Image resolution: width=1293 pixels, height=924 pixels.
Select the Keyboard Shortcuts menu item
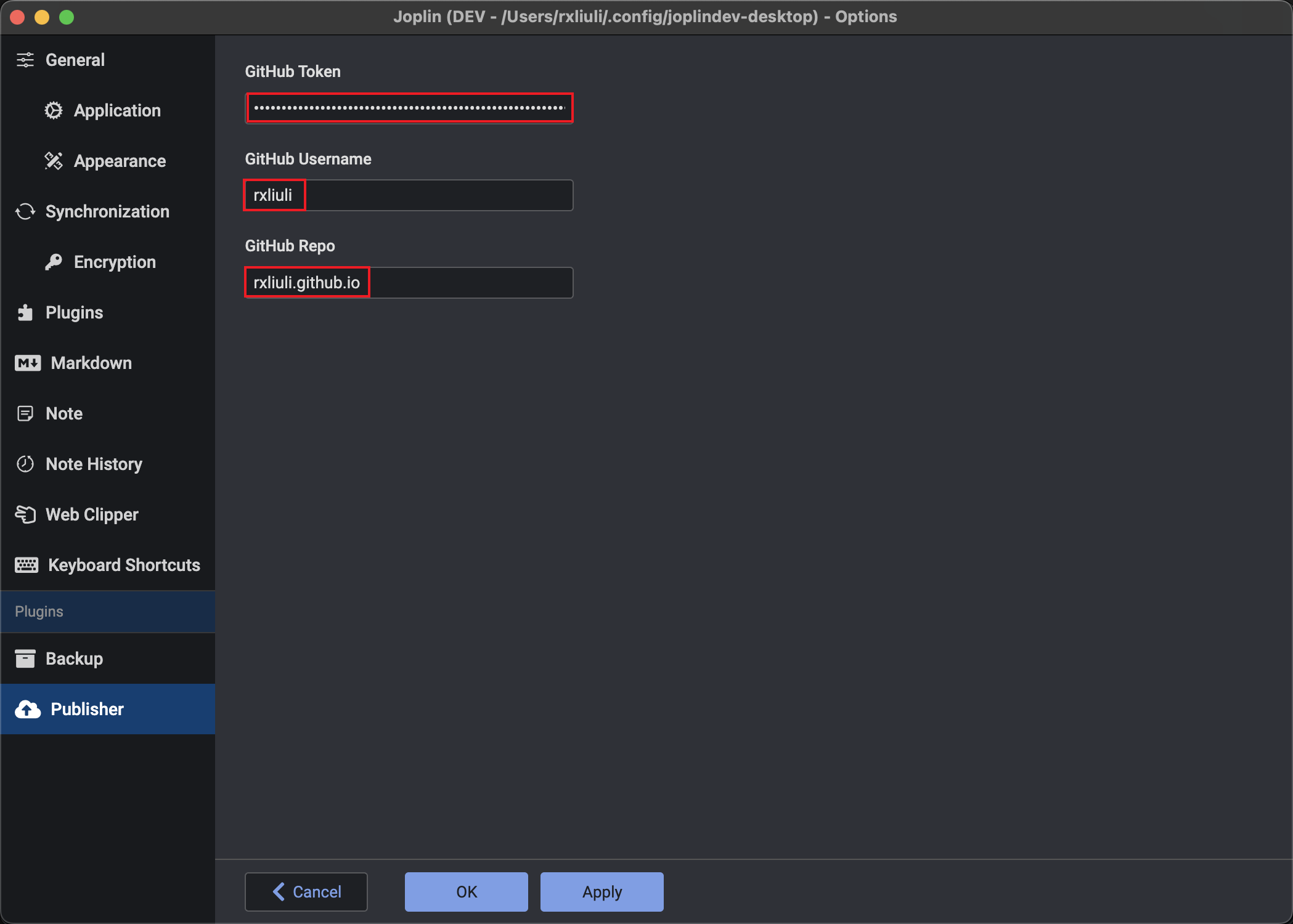tap(107, 565)
